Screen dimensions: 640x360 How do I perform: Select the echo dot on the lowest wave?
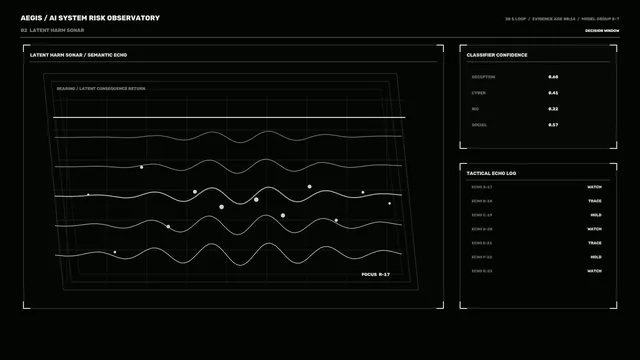coord(115,252)
